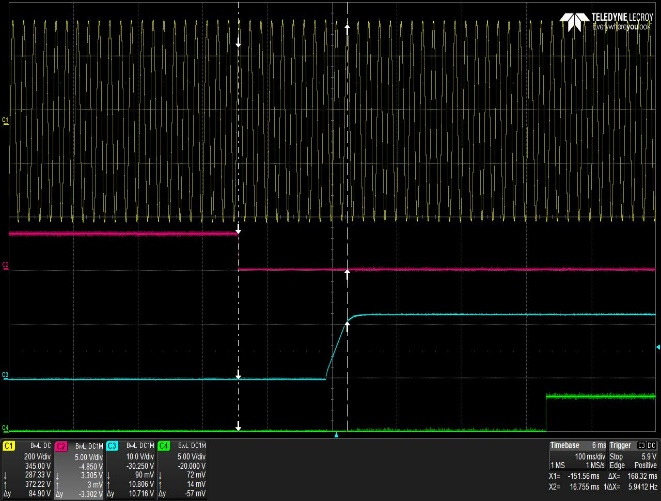The width and height of the screenshot is (661, 501).
Task: Select the magenta C2 ground marker on left edge
Action: pos(5,267)
